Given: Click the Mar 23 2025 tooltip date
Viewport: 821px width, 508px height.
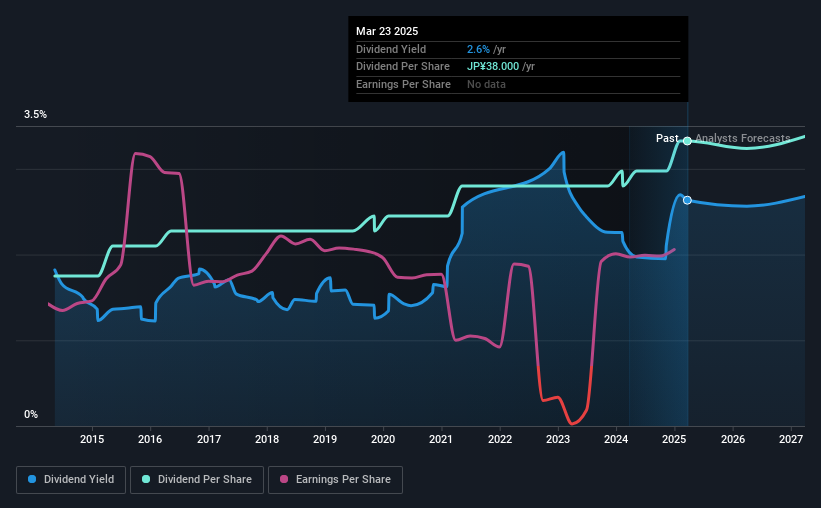Looking at the screenshot, I should (387, 31).
